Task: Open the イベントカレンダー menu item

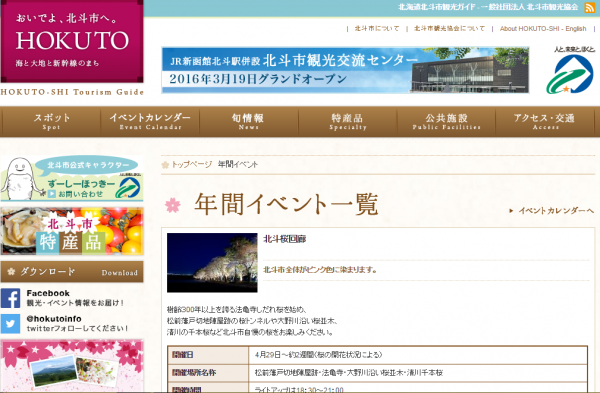Action: 150,122
